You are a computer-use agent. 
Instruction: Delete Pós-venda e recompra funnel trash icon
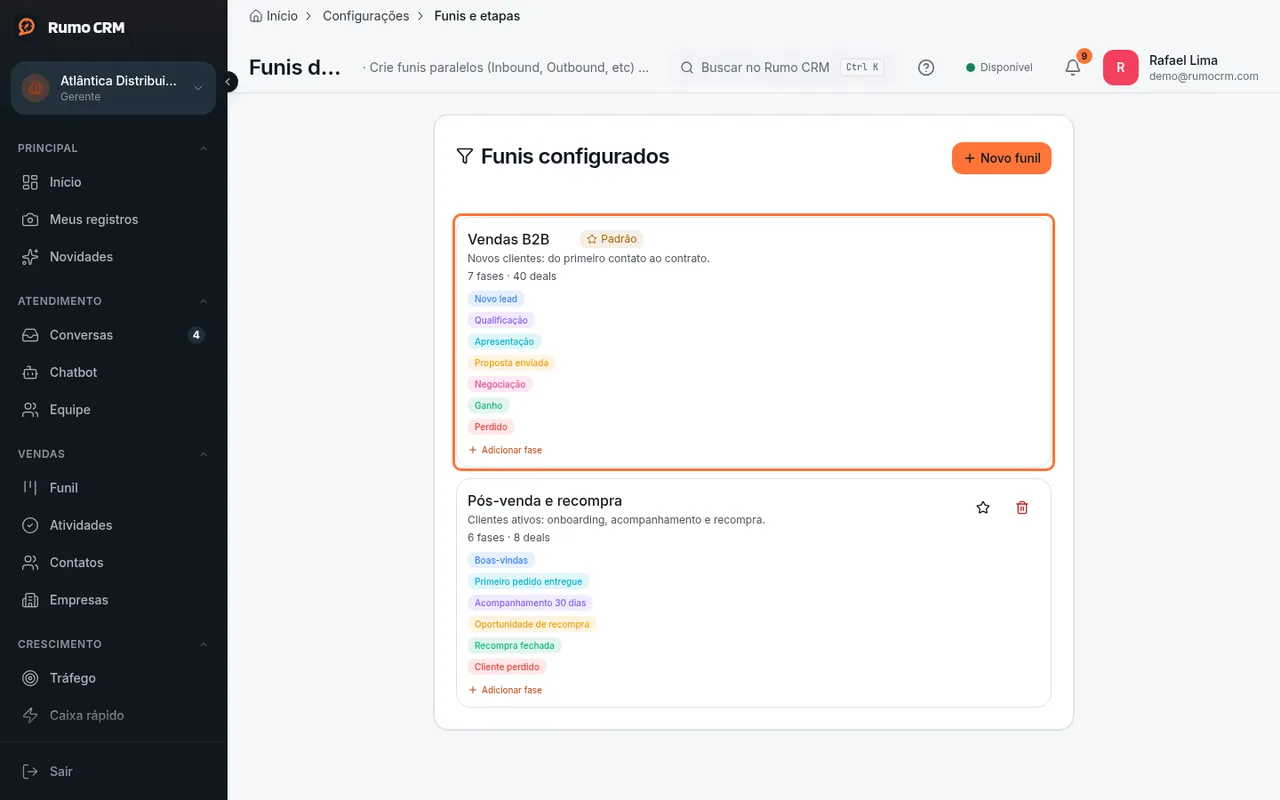pyautogui.click(x=1022, y=508)
